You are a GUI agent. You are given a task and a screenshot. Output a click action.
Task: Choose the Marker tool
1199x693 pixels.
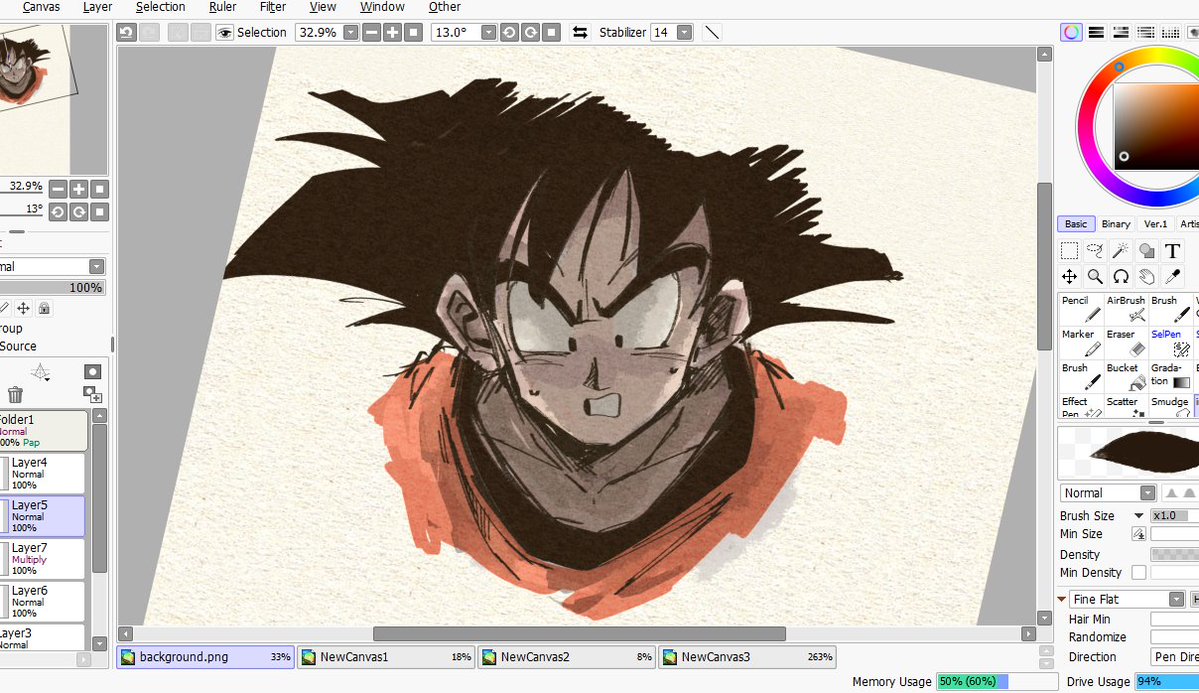(x=1080, y=343)
